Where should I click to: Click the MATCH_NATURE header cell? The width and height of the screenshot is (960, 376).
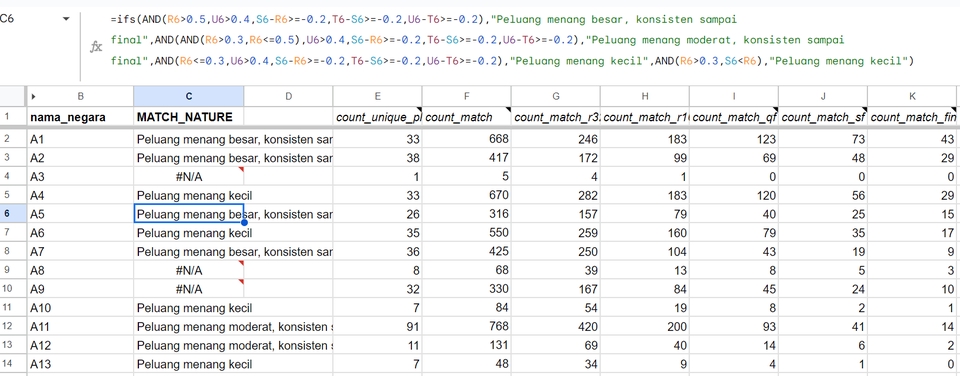[x=189, y=117]
